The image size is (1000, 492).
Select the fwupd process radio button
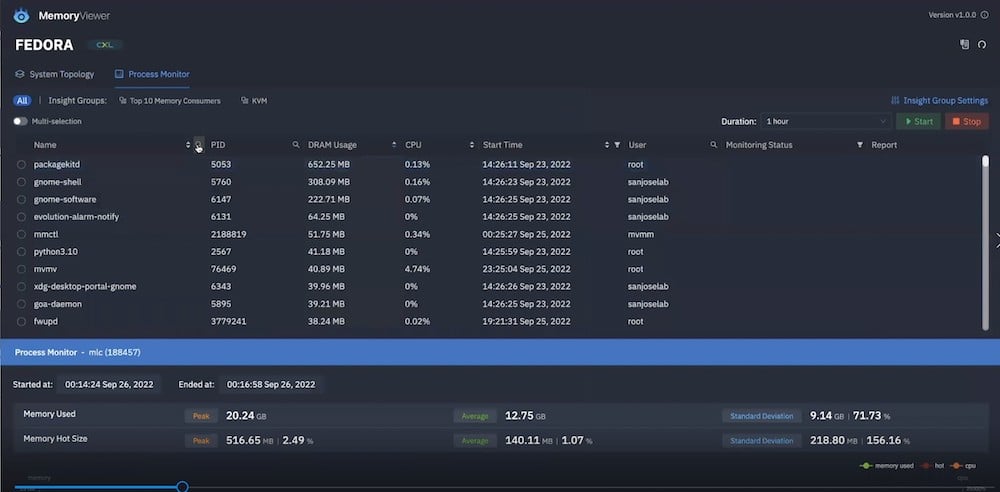[x=22, y=322]
